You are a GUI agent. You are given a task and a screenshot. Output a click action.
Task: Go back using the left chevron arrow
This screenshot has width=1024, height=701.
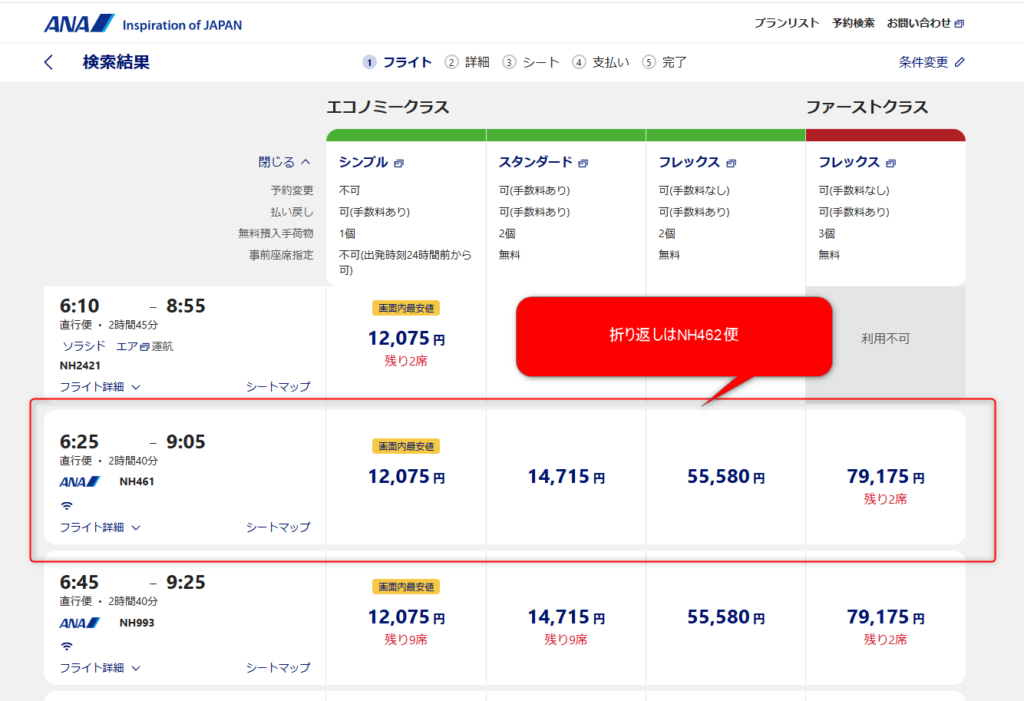tap(49, 62)
